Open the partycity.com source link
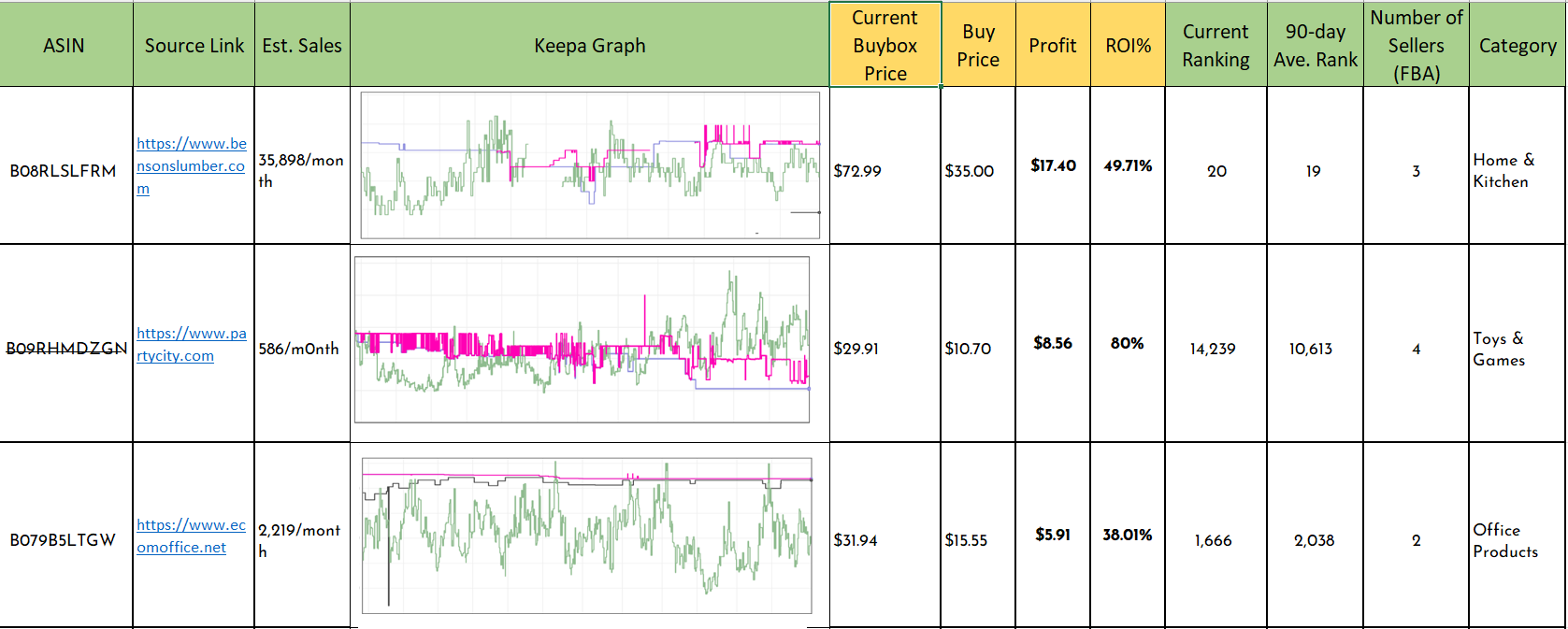Viewport: 1568px width, 629px height. tap(191, 344)
